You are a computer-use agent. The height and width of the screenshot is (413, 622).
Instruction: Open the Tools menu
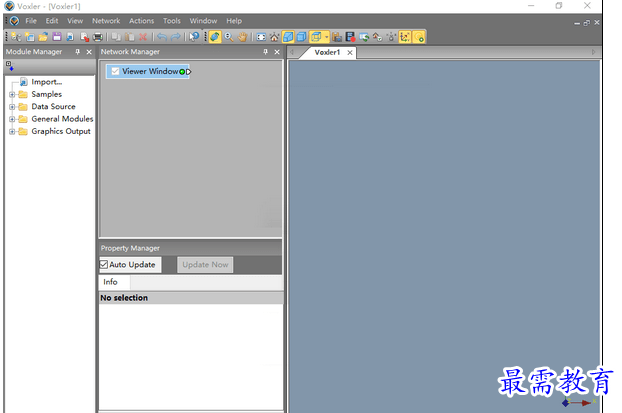172,21
